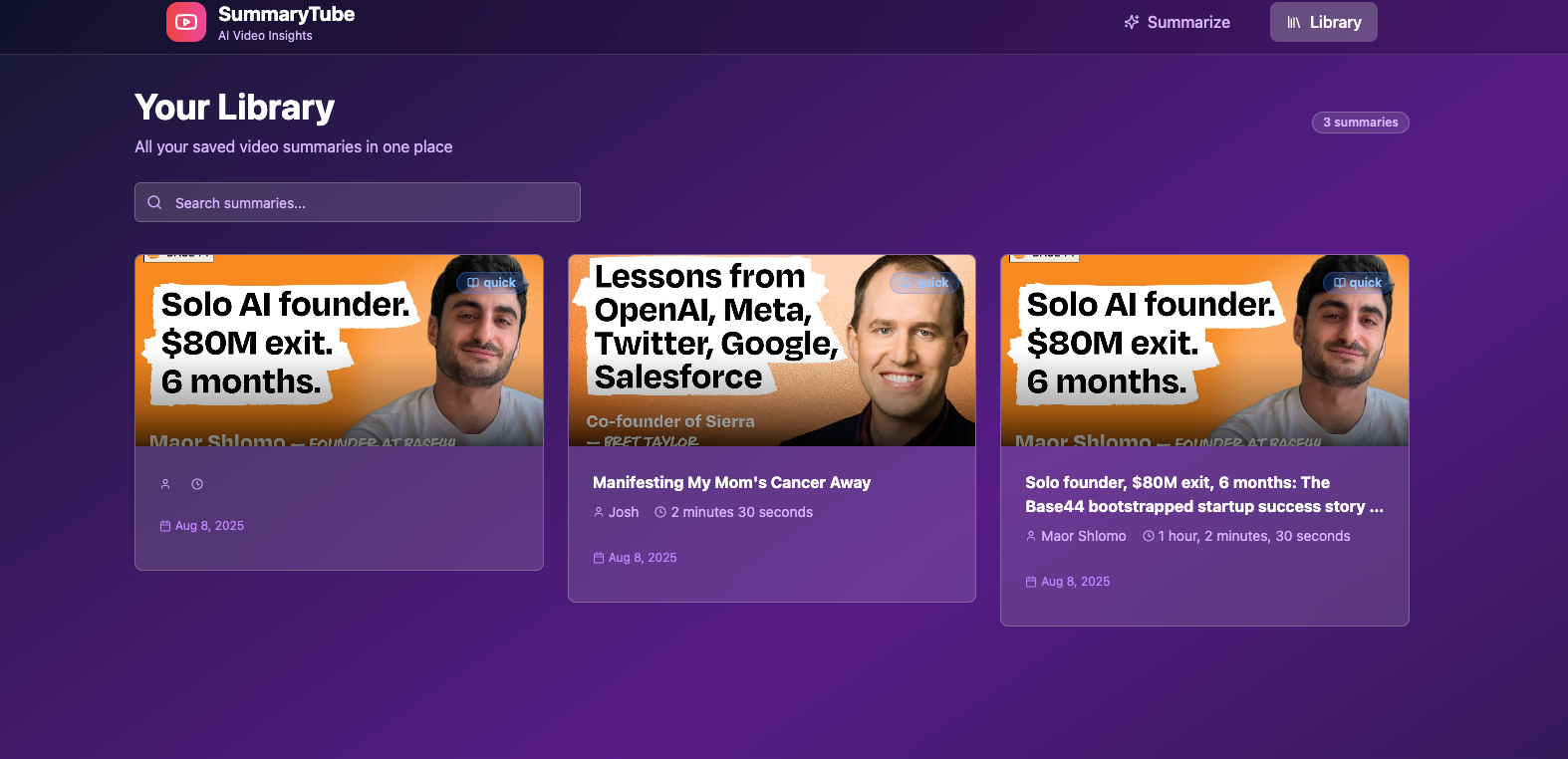1568x759 pixels.
Task: Click the sparkle icon beside Summarize
Action: click(x=1132, y=22)
